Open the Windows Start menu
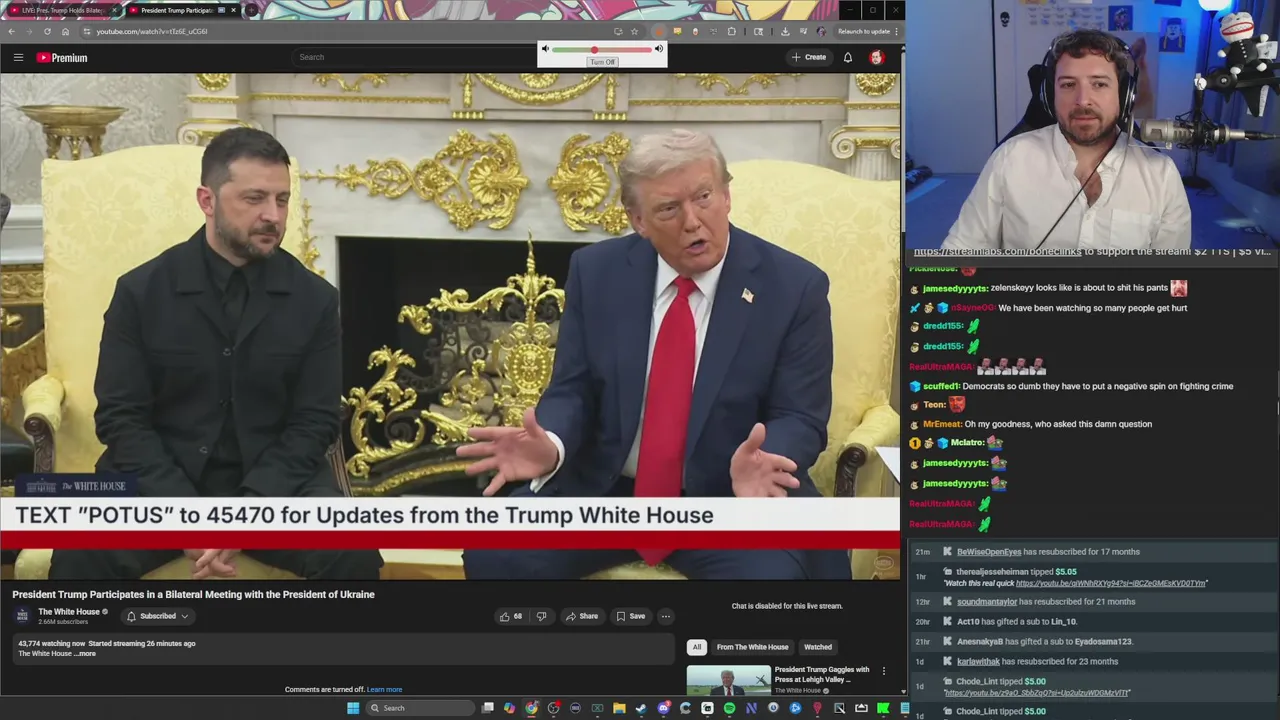 [353, 708]
